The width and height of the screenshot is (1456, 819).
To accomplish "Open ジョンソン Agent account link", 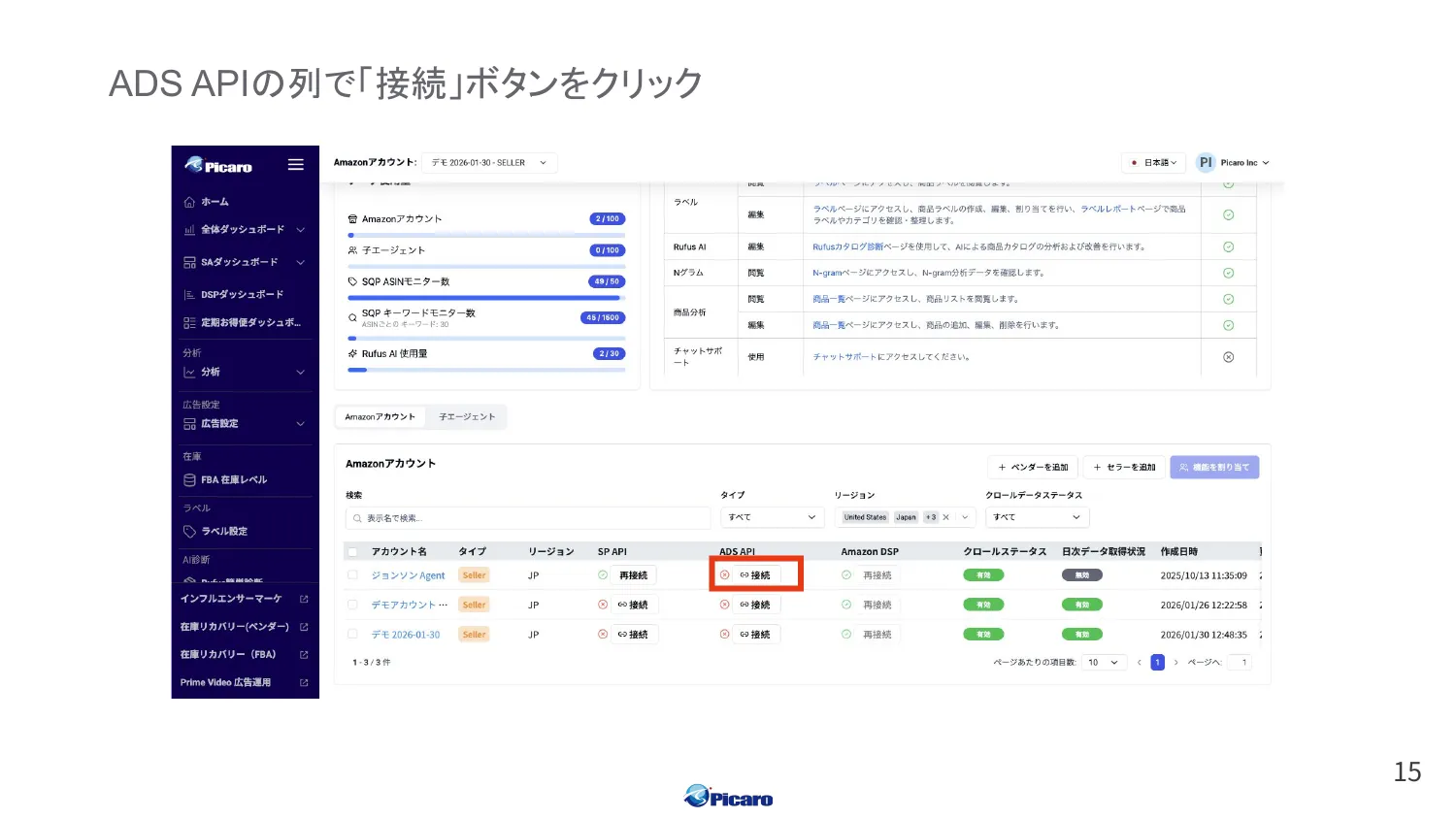I will coord(408,575).
